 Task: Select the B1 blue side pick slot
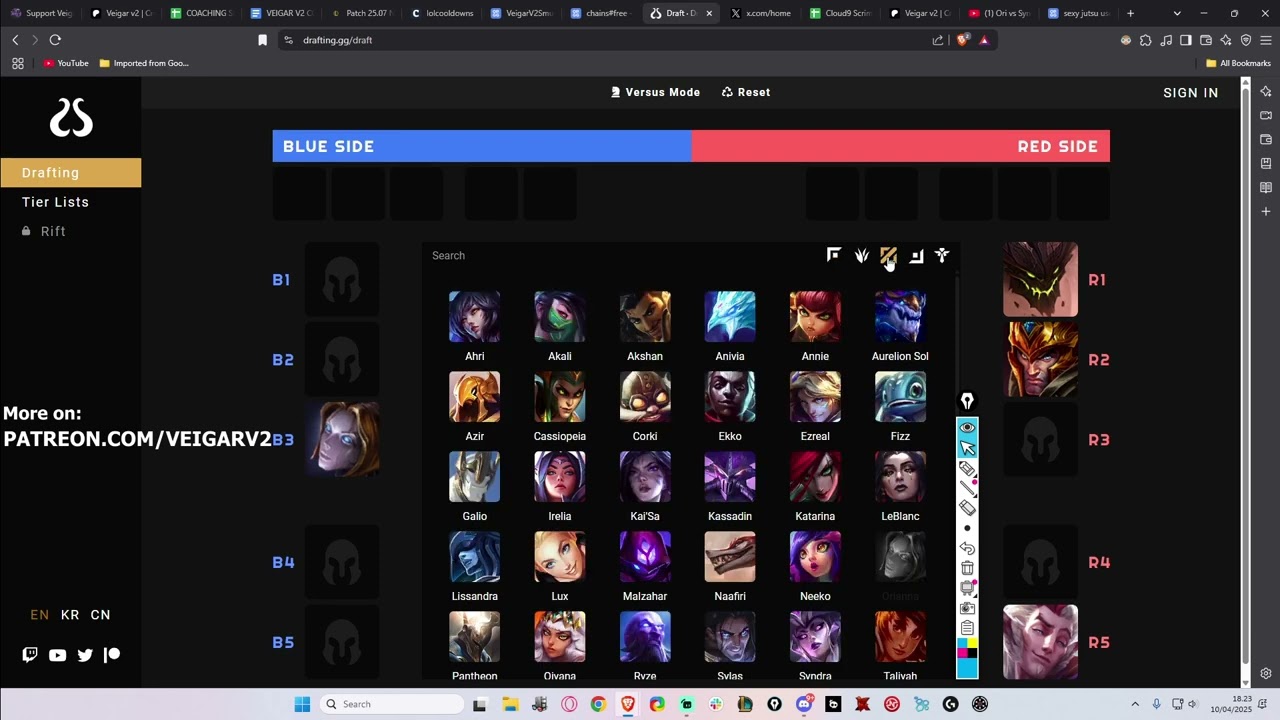[x=341, y=280]
